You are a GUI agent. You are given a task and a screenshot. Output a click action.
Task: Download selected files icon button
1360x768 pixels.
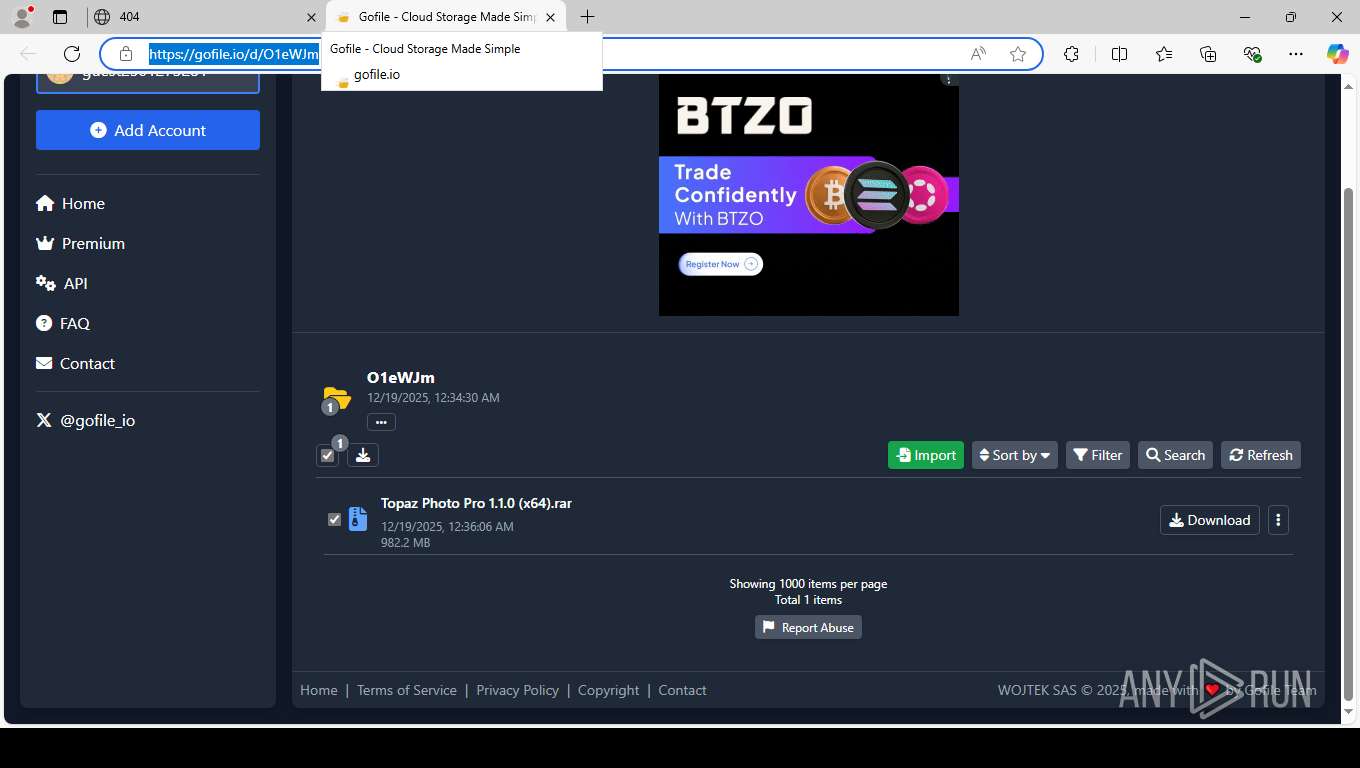click(x=363, y=455)
